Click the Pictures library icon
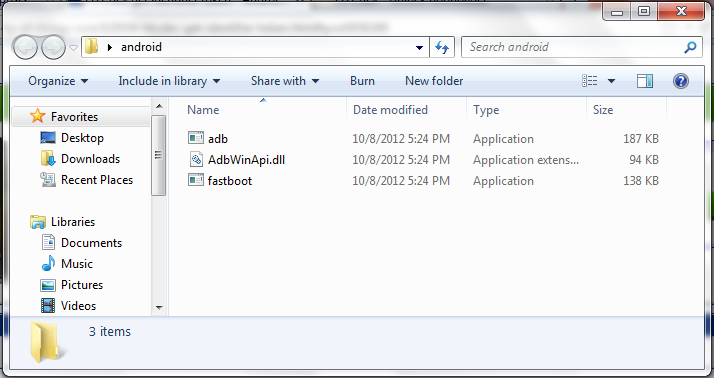Screen dimensions: 714x378 pyautogui.click(x=48, y=285)
